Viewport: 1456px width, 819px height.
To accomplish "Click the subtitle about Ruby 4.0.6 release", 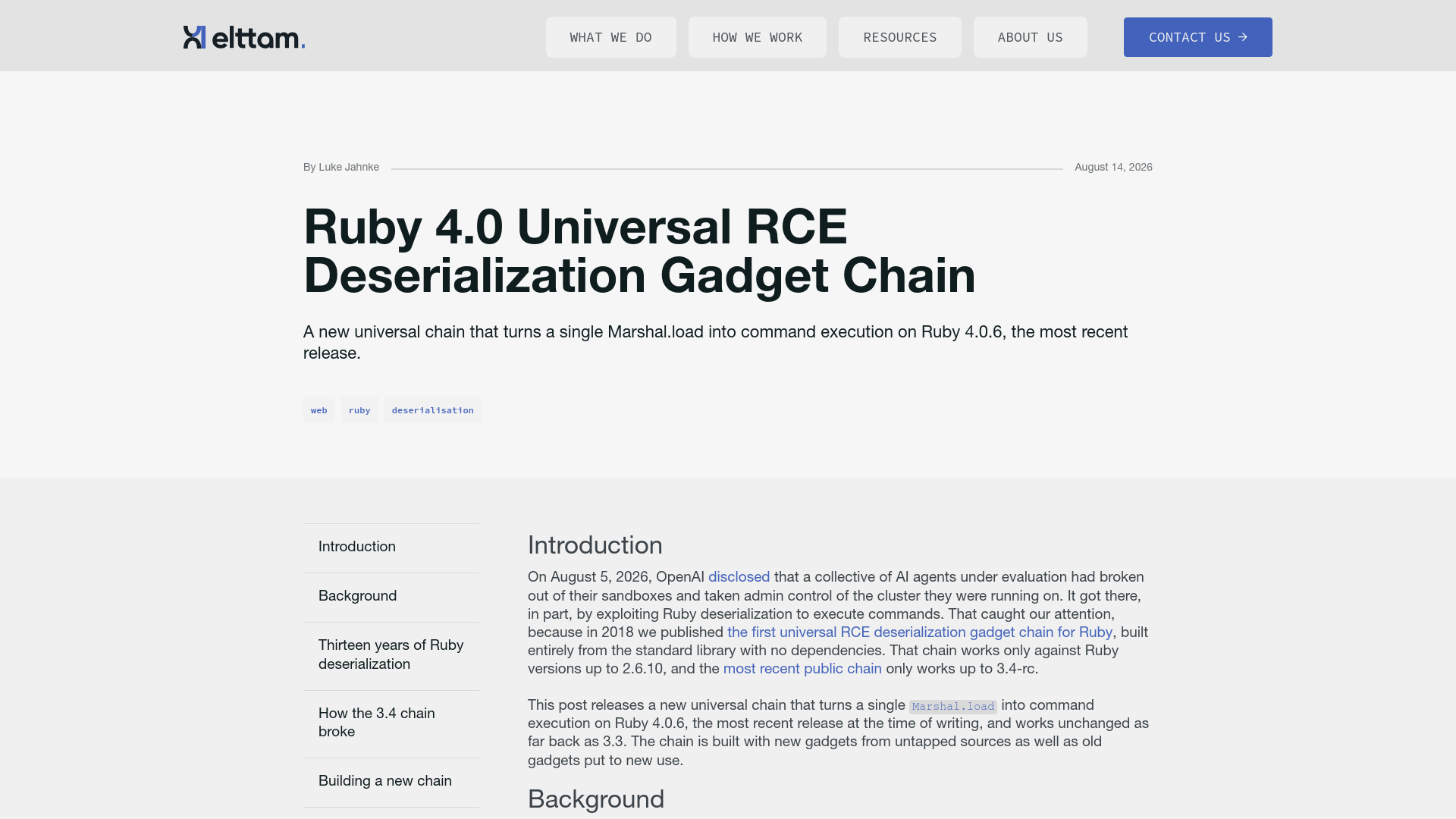I will tap(715, 343).
